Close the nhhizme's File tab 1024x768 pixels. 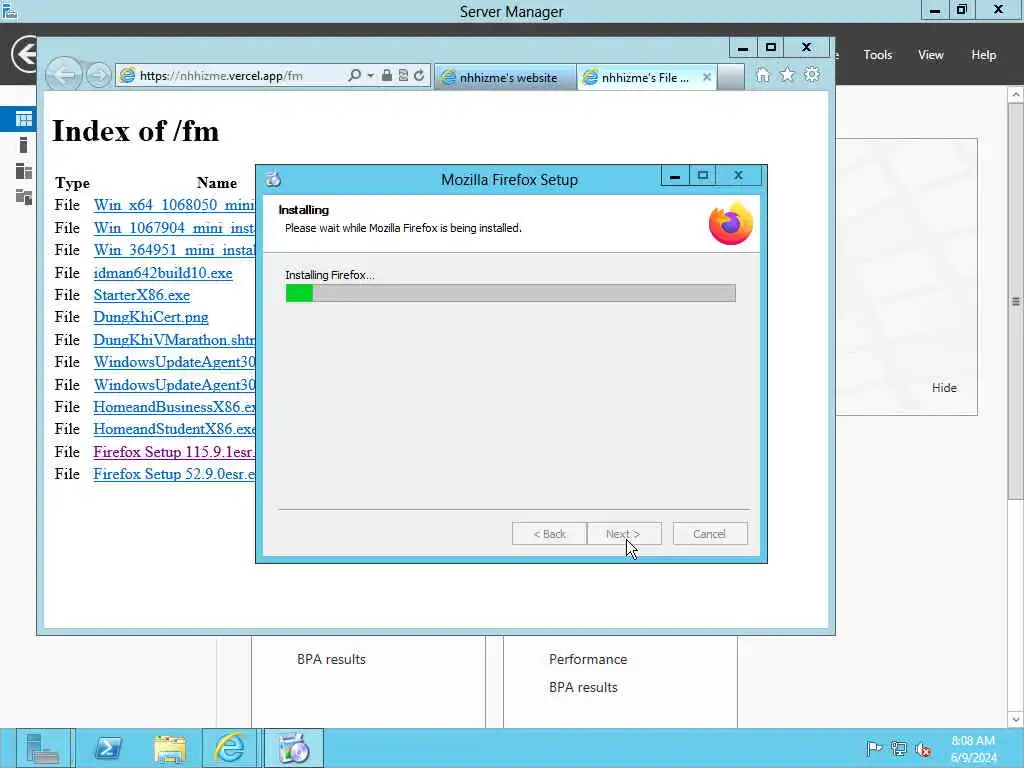click(707, 77)
